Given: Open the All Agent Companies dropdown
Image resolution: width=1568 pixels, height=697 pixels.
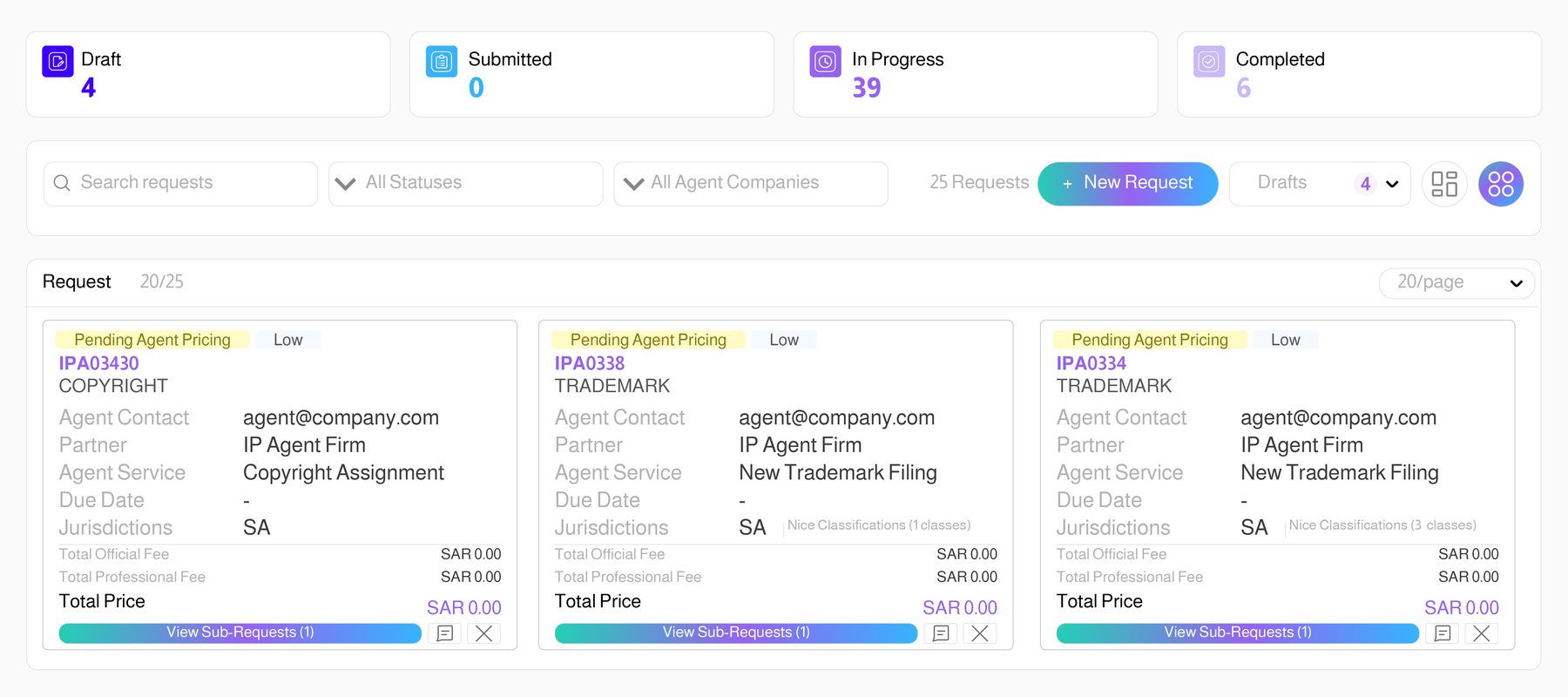Looking at the screenshot, I should 751,184.
